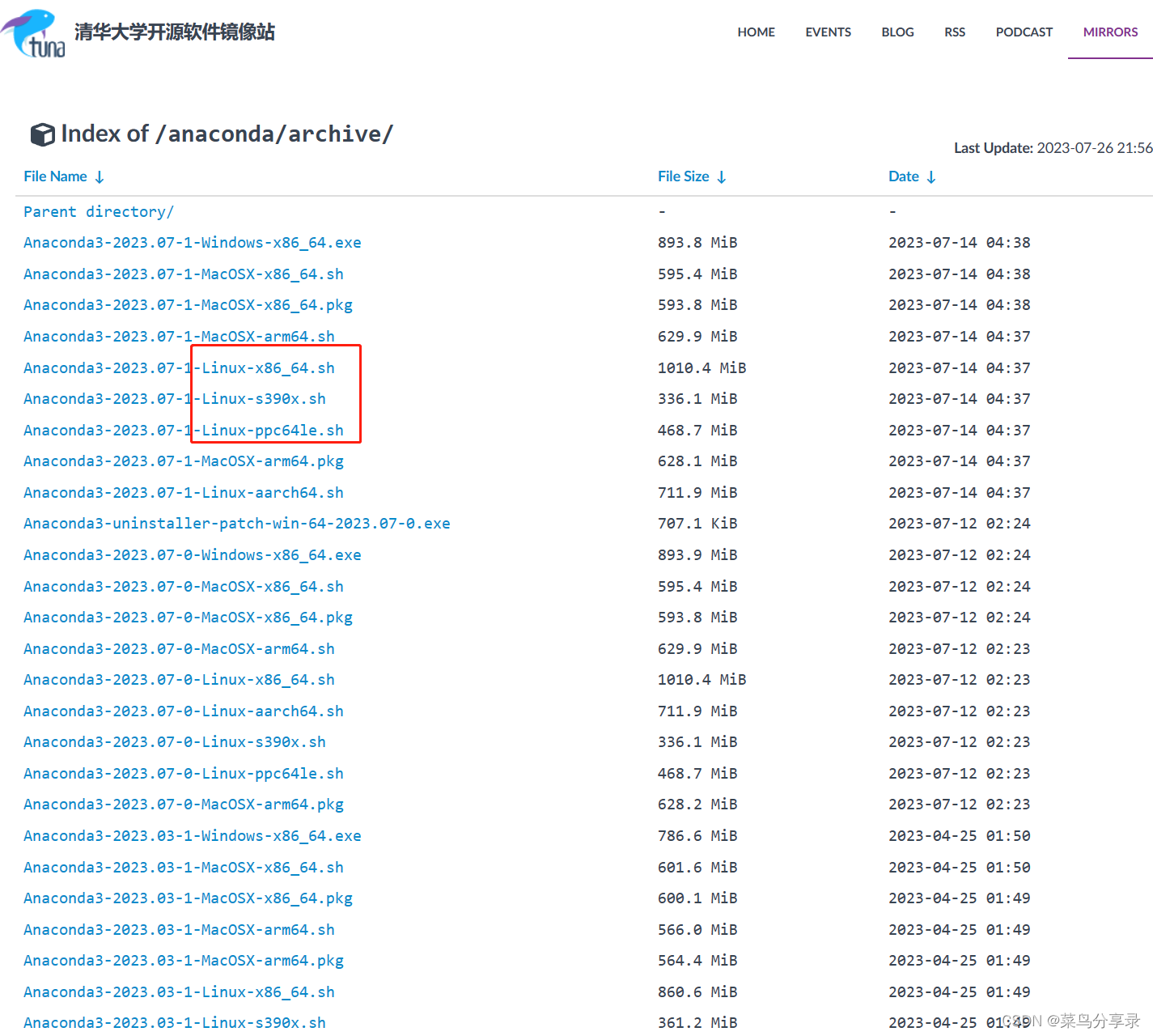Download Anaconda3-2023.07-0-Linux-s390x.sh
1153x1036 pixels.
(175, 742)
